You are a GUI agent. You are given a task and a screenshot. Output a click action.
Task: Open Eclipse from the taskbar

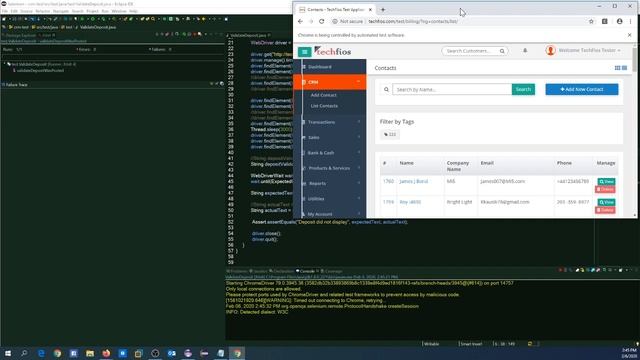[x=188, y=353]
